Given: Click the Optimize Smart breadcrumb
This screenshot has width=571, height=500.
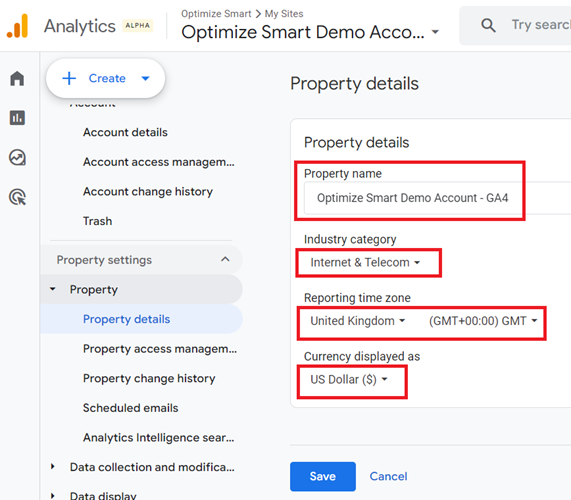Looking at the screenshot, I should pos(216,14).
